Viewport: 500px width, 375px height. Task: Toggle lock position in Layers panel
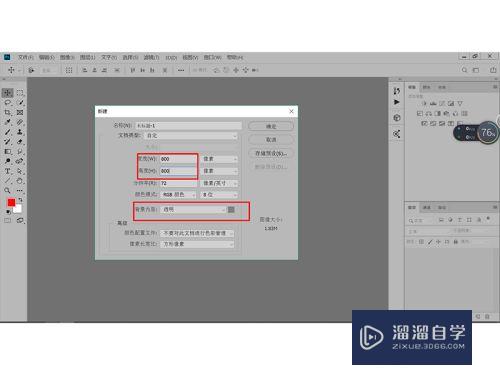tap(438, 241)
